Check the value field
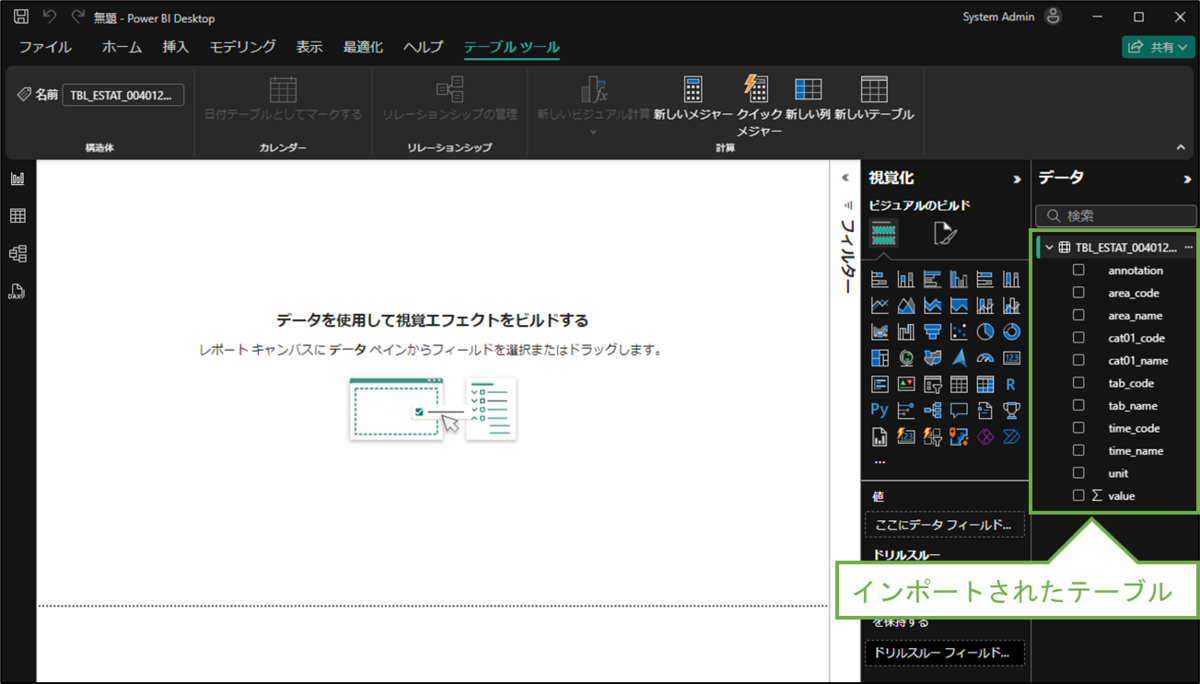The height and width of the screenshot is (684, 1200). (1079, 495)
